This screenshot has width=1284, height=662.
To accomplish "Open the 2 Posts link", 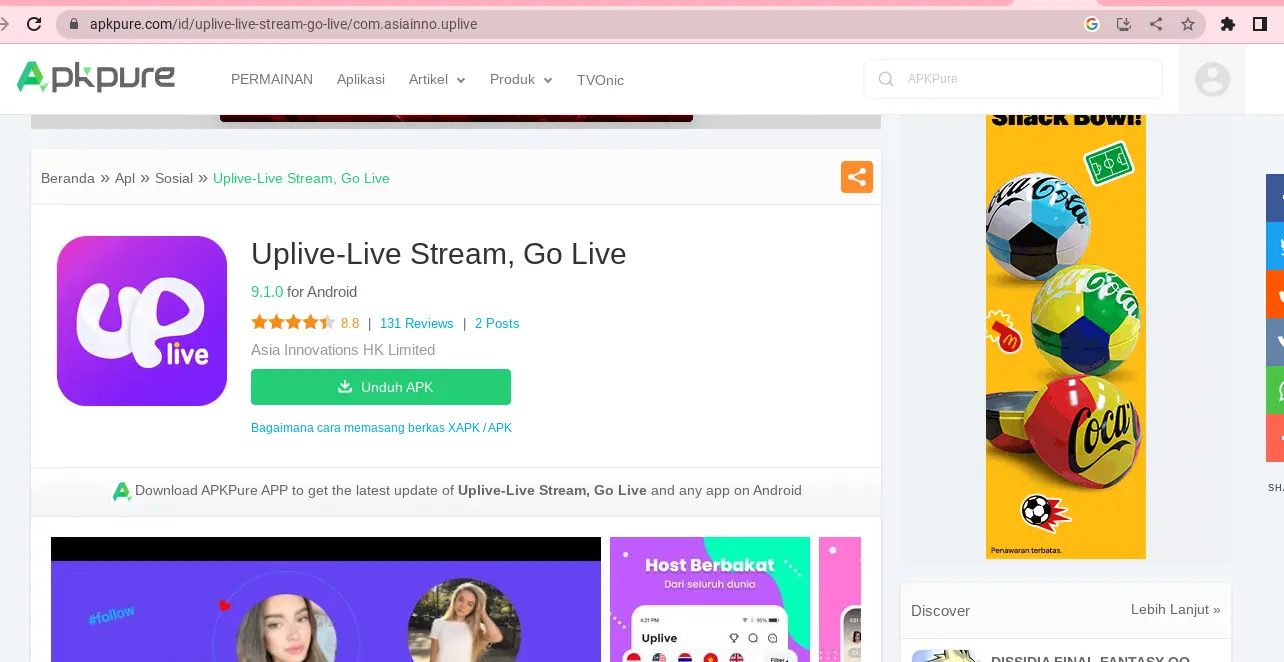I will pos(497,323).
